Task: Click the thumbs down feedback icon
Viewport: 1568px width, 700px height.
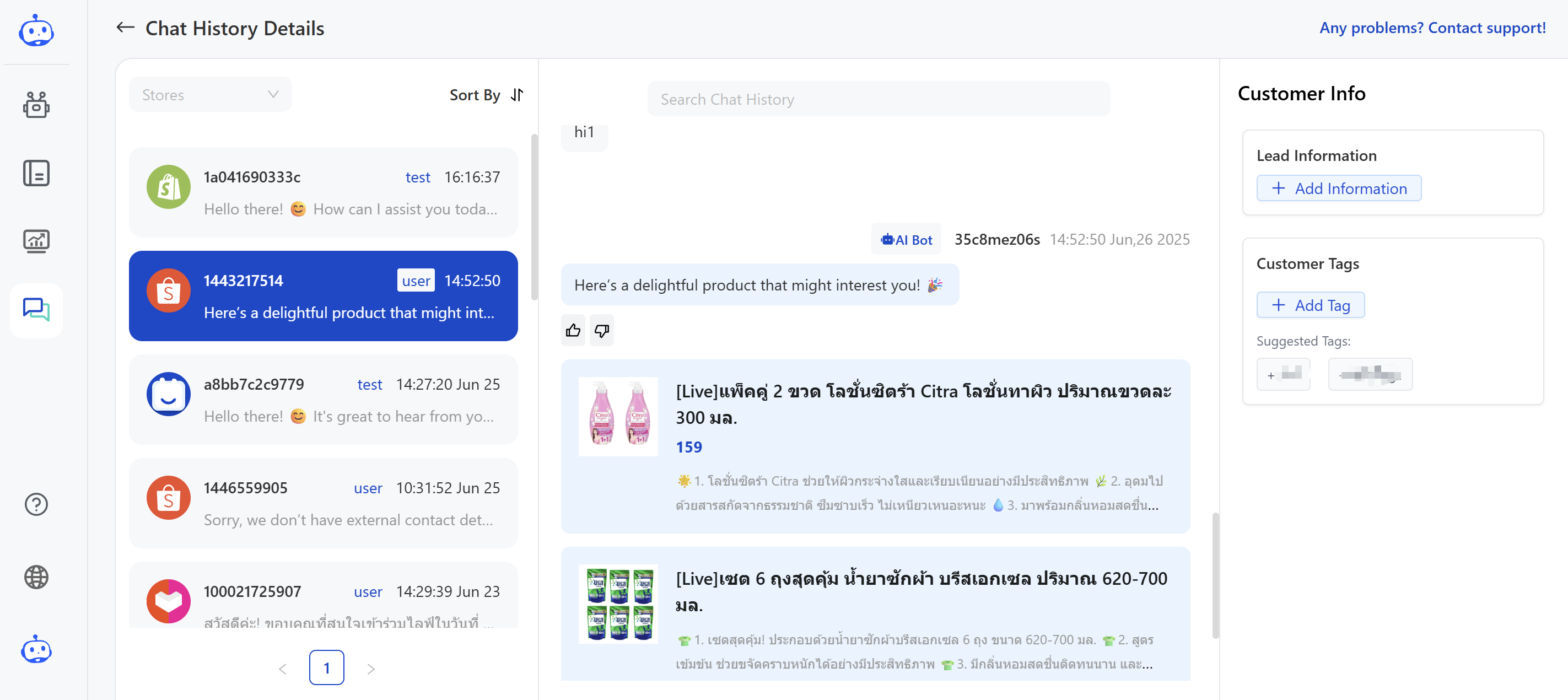Action: (601, 331)
